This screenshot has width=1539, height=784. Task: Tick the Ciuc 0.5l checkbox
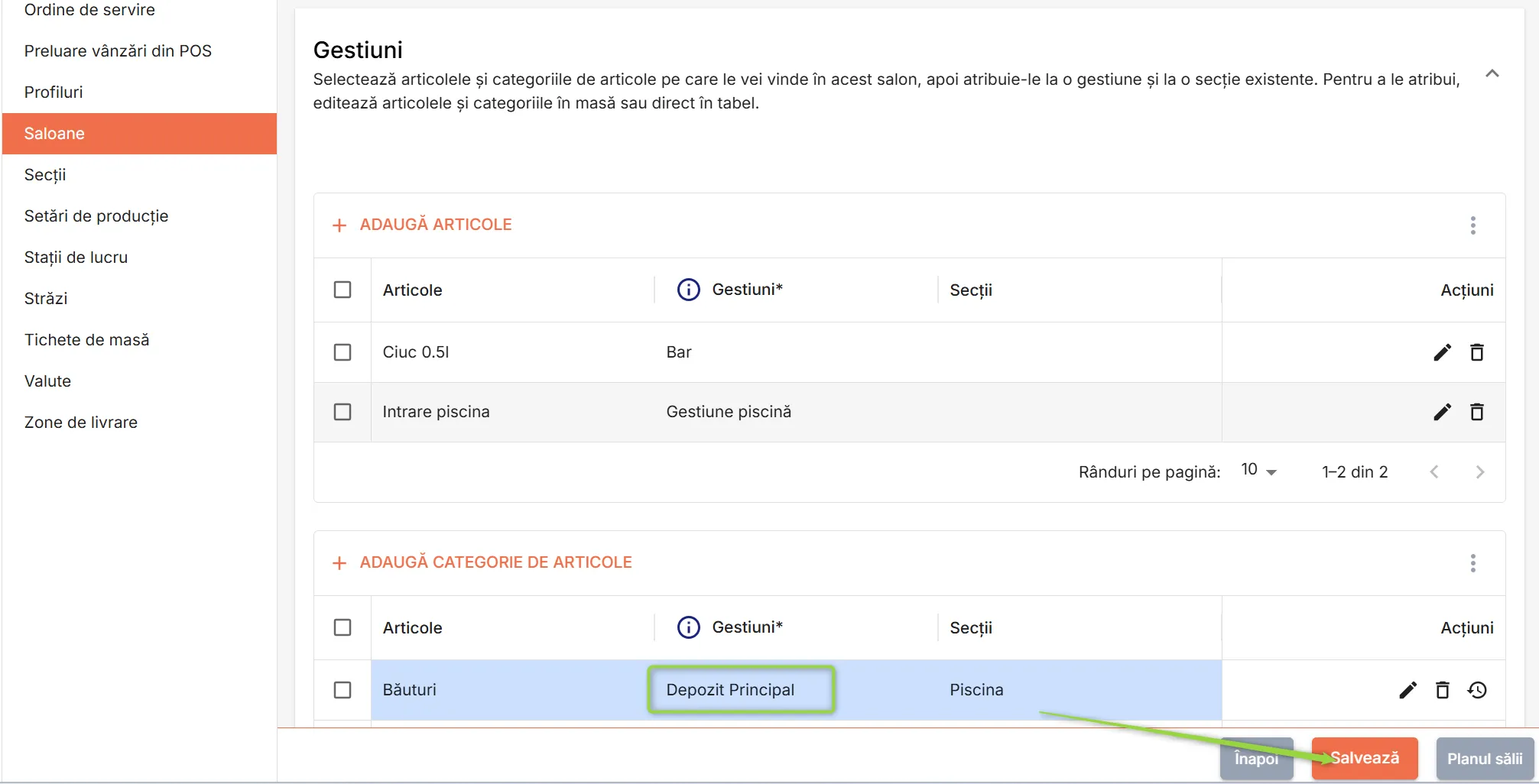pos(343,352)
